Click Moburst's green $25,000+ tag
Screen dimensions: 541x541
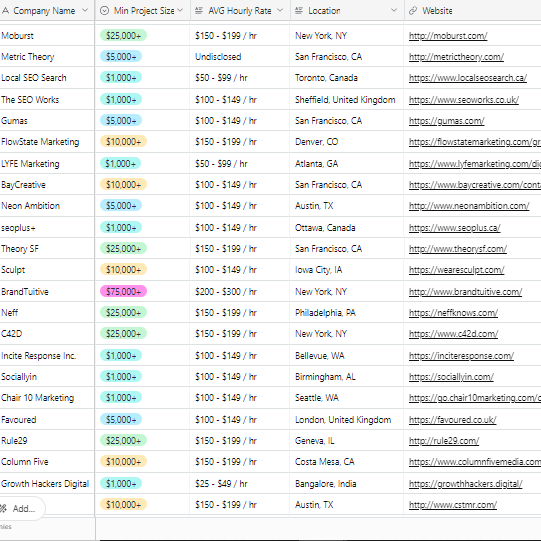point(124,36)
